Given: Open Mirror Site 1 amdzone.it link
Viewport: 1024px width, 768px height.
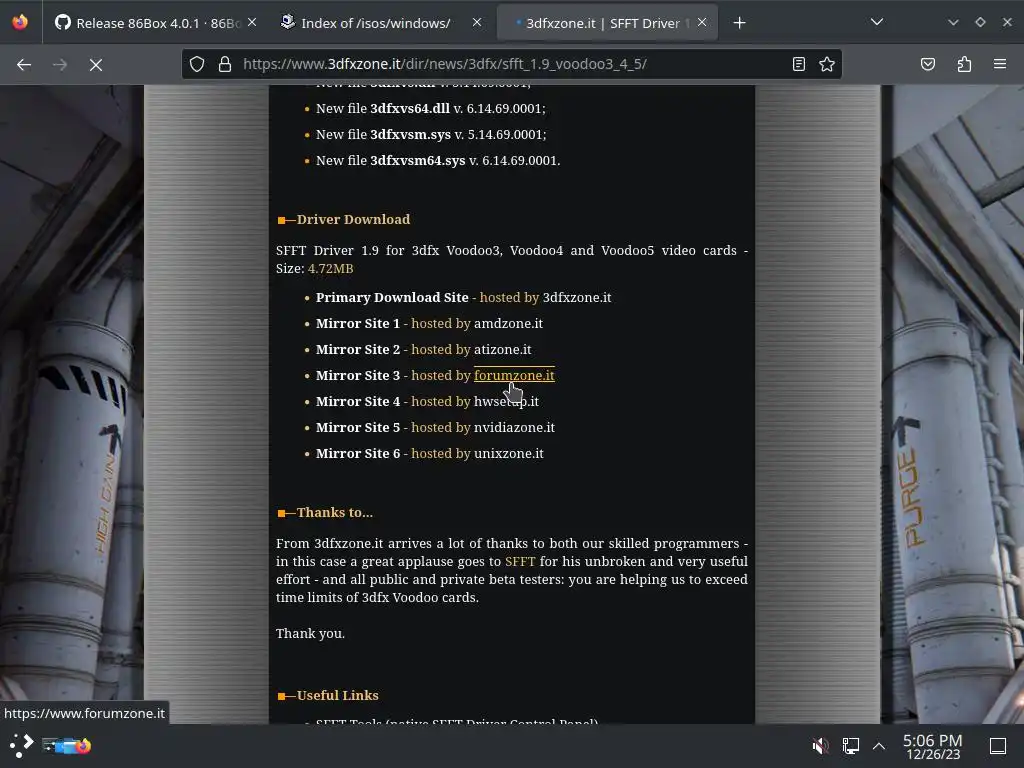Looking at the screenshot, I should (x=508, y=324).
